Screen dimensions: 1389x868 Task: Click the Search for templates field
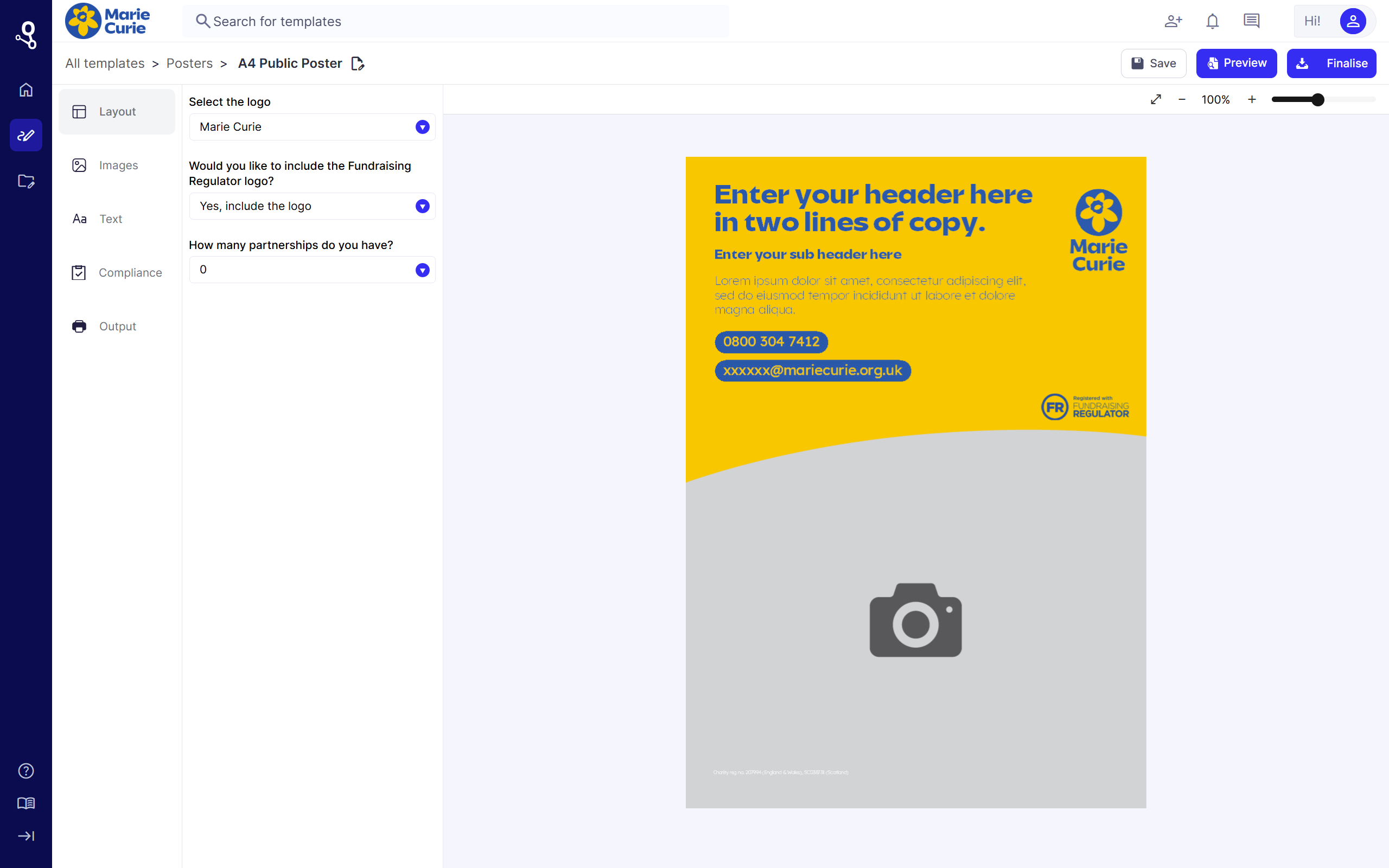(455, 21)
